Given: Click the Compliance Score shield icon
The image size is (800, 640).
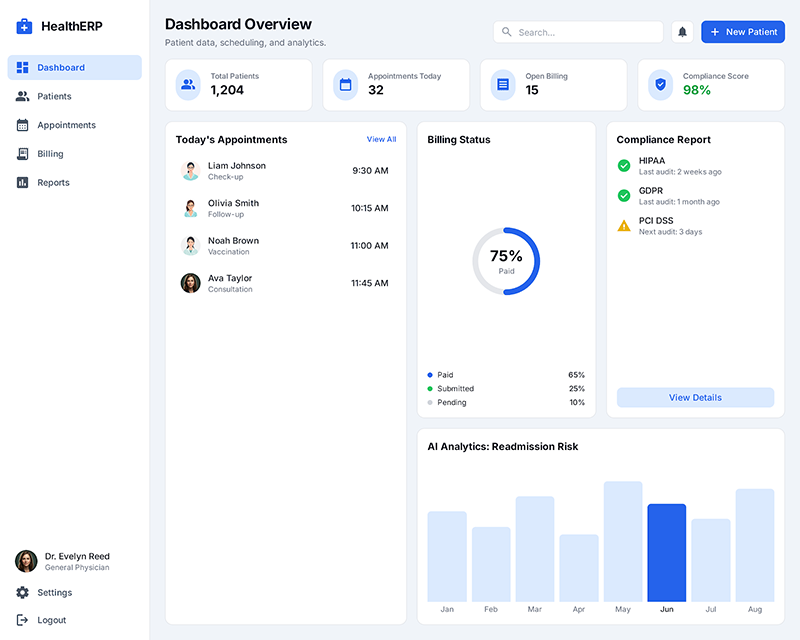Looking at the screenshot, I should pos(660,85).
